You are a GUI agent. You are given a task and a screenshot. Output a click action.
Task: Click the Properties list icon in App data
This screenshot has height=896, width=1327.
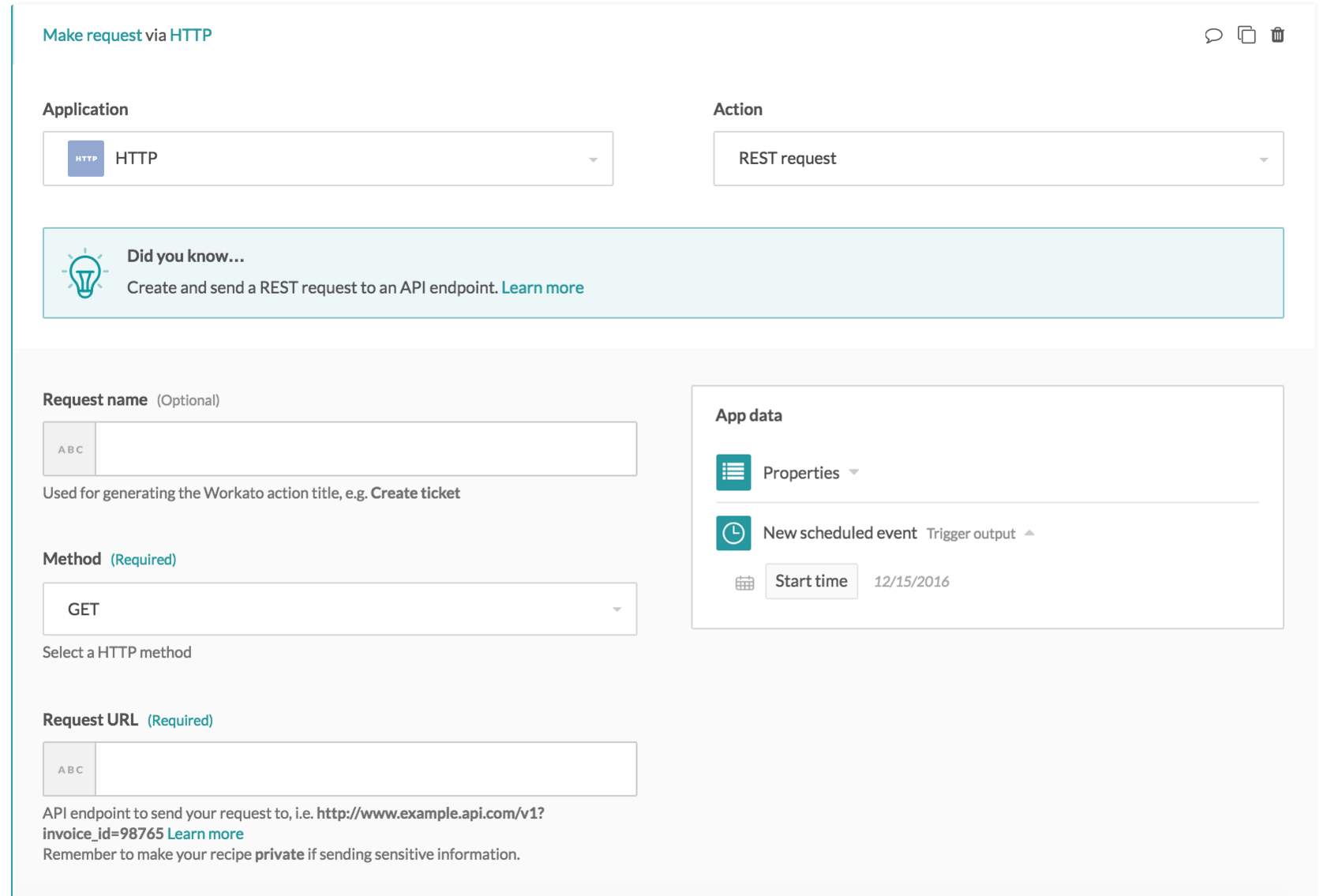(733, 472)
